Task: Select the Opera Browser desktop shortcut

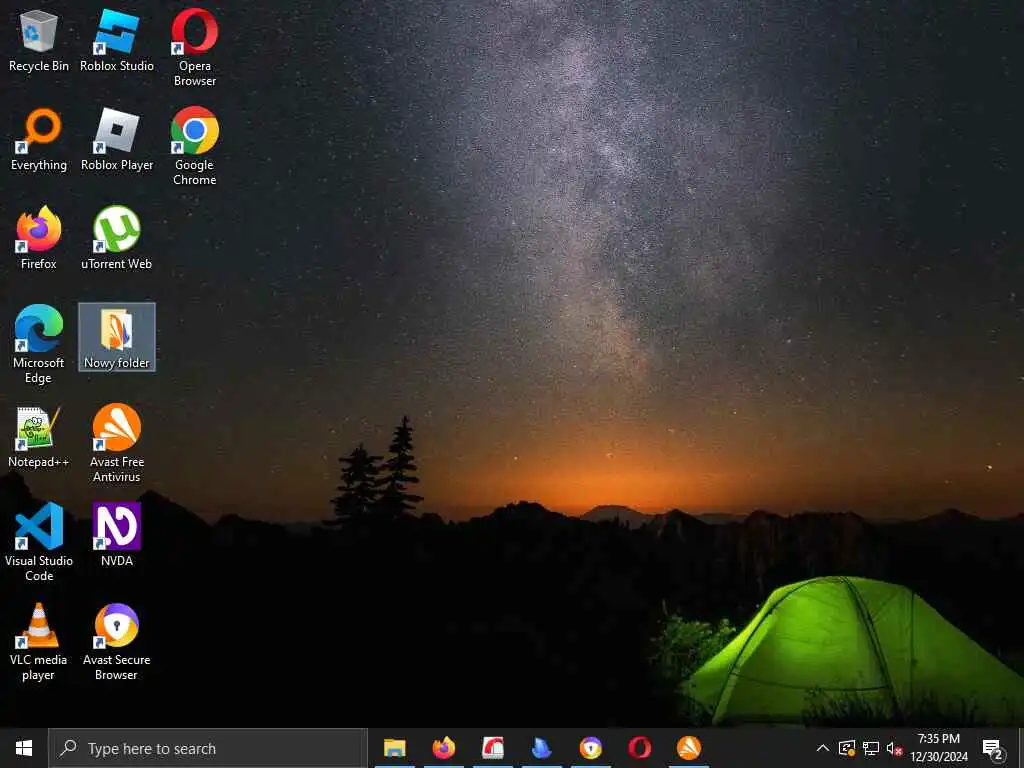Action: click(195, 48)
